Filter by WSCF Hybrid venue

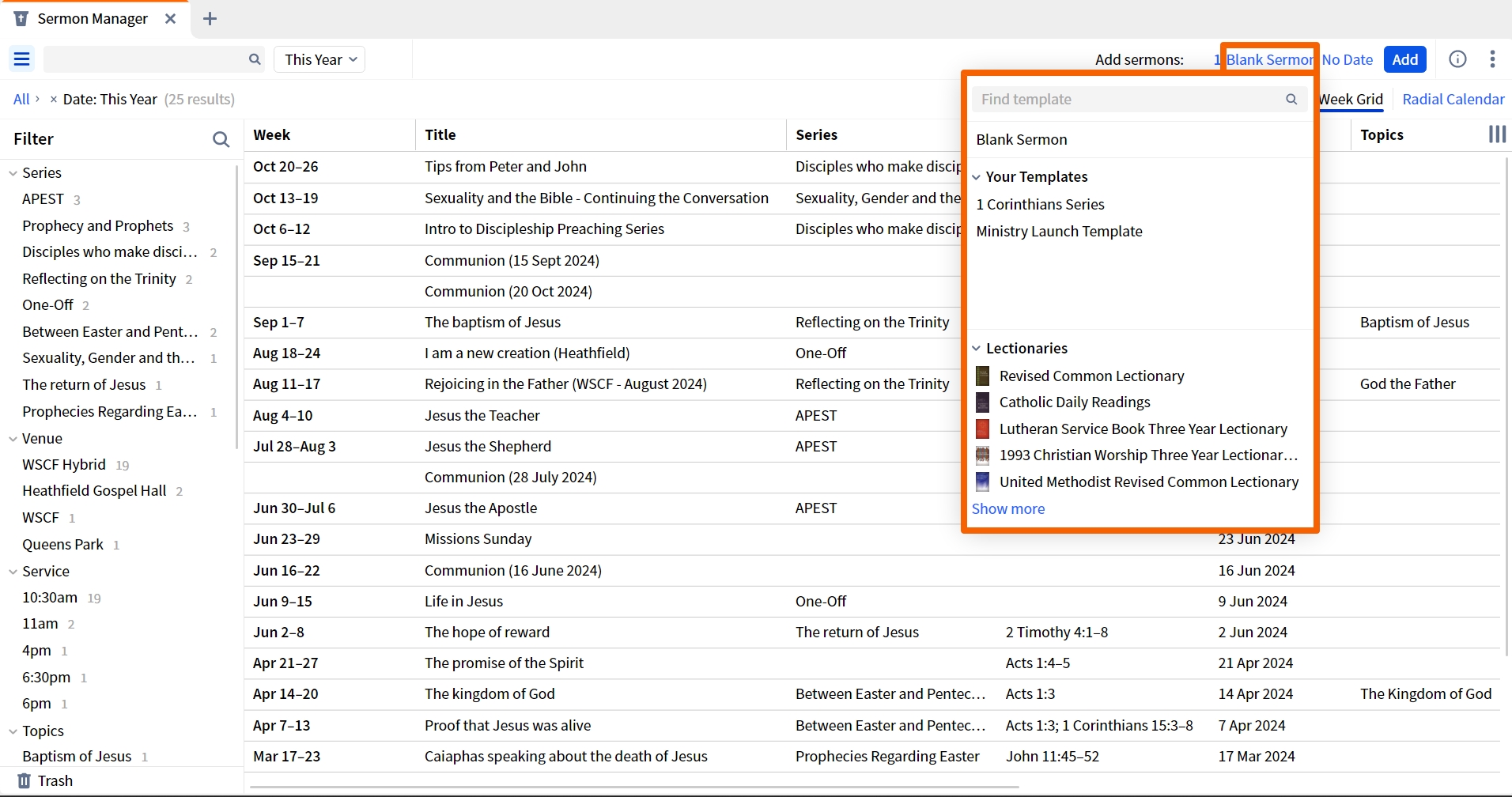click(x=63, y=465)
